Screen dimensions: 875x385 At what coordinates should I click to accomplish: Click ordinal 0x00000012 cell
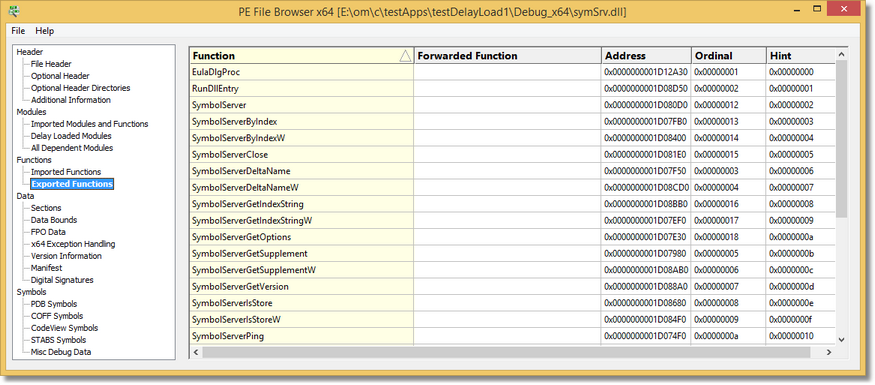[729, 105]
